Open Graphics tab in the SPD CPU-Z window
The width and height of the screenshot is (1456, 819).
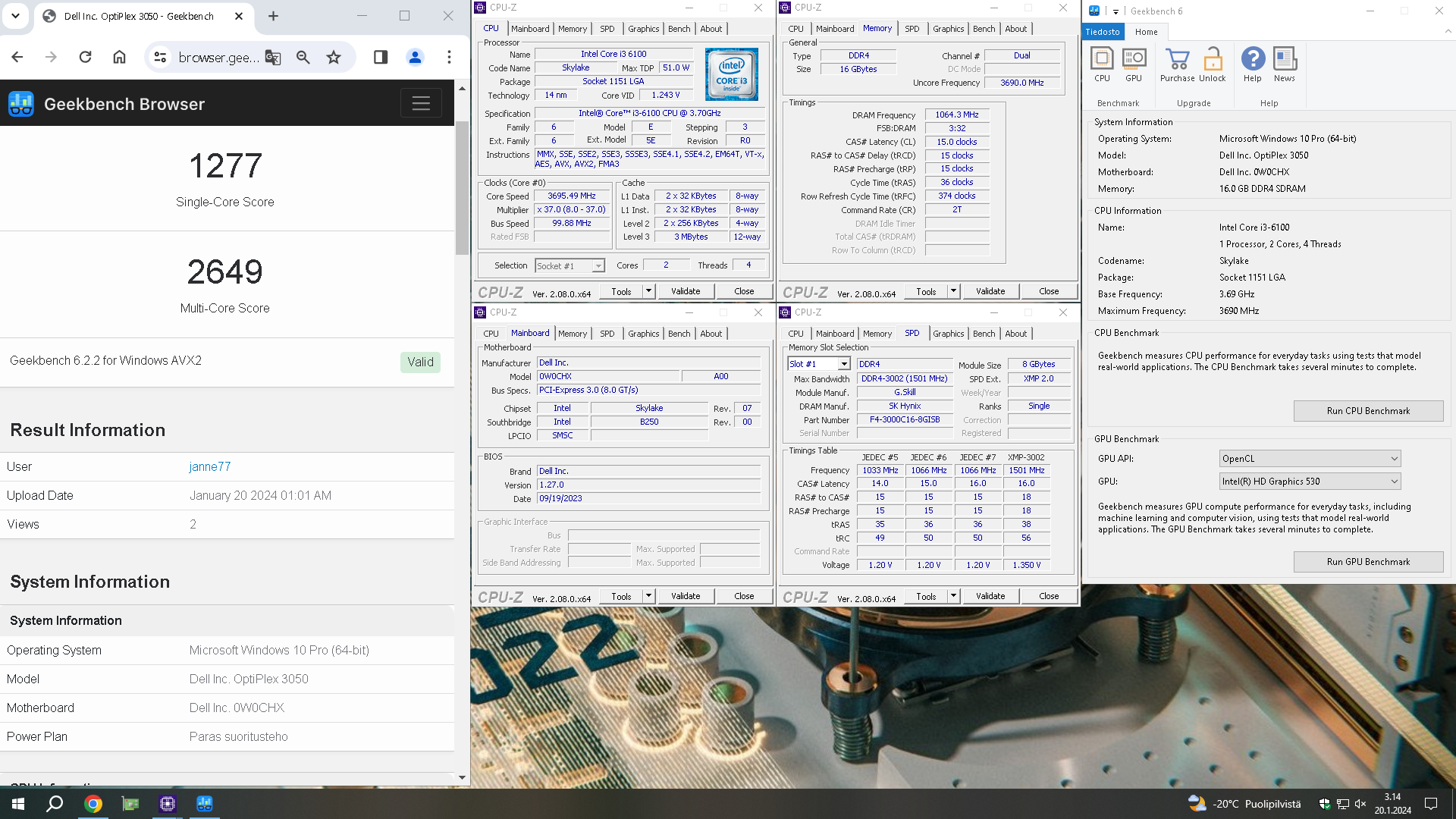(949, 334)
